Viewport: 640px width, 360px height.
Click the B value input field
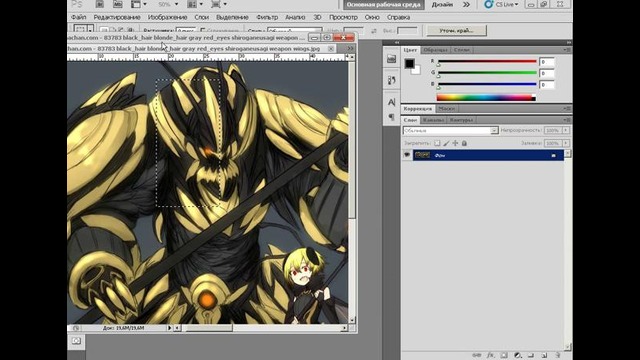coord(547,85)
